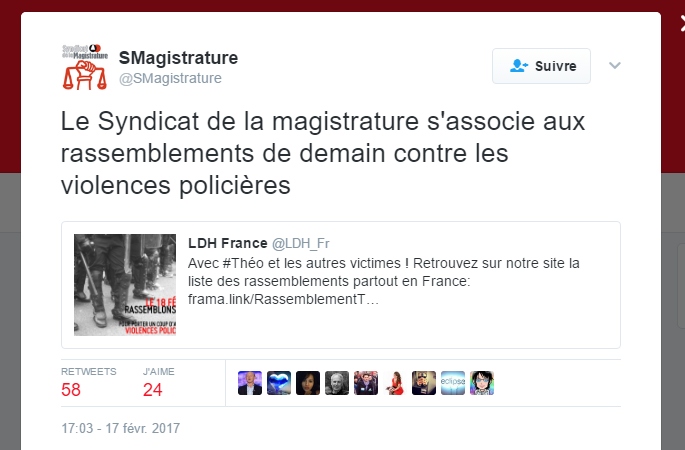Click the cartoon character with glasses avatar
685x450 pixels.
482,383
